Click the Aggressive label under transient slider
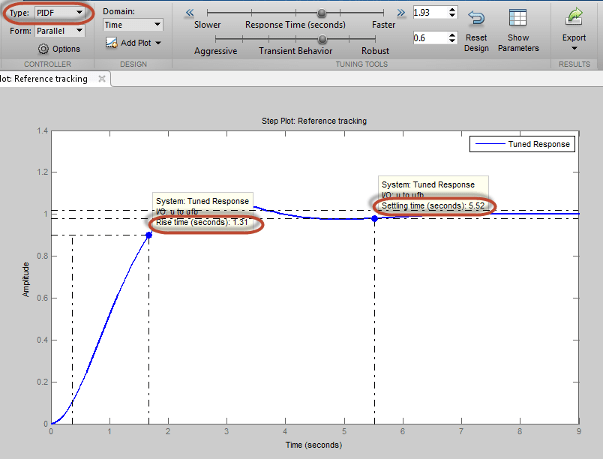Viewport: 603px width, 459px height. tap(216, 51)
